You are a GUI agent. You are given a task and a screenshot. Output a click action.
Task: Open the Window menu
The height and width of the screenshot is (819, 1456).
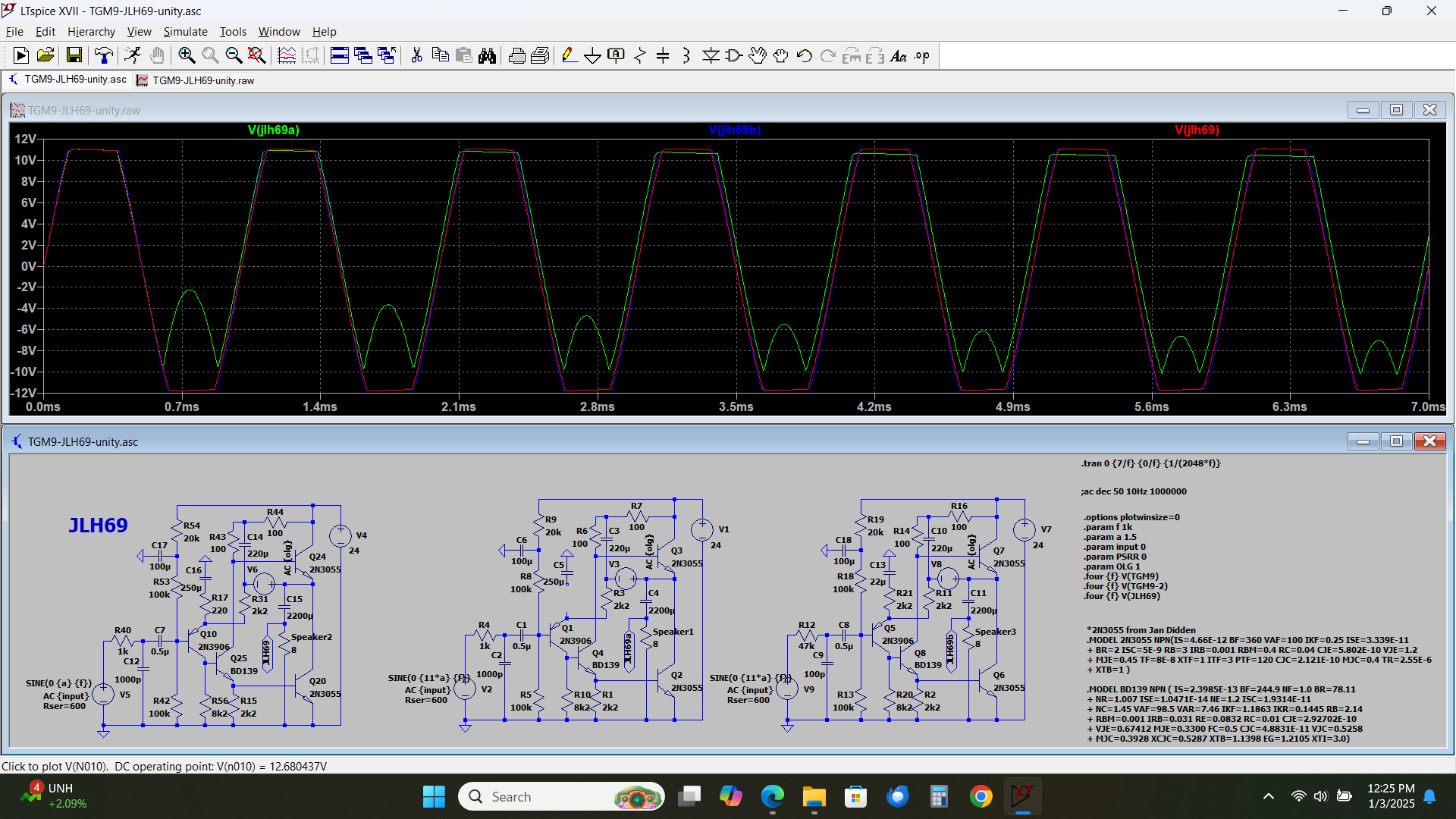coord(279,31)
